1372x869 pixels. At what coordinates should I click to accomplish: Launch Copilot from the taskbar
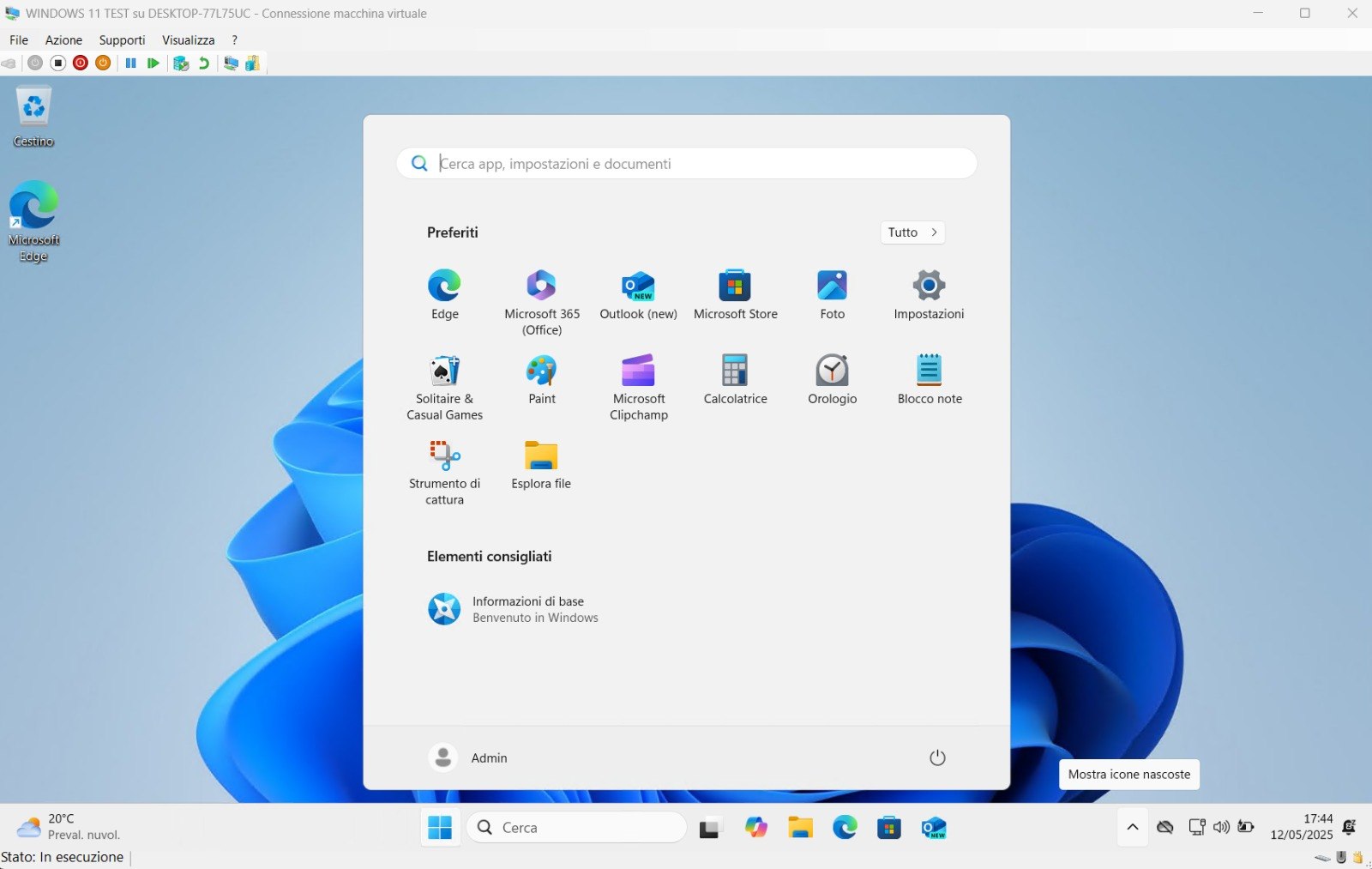point(755,828)
